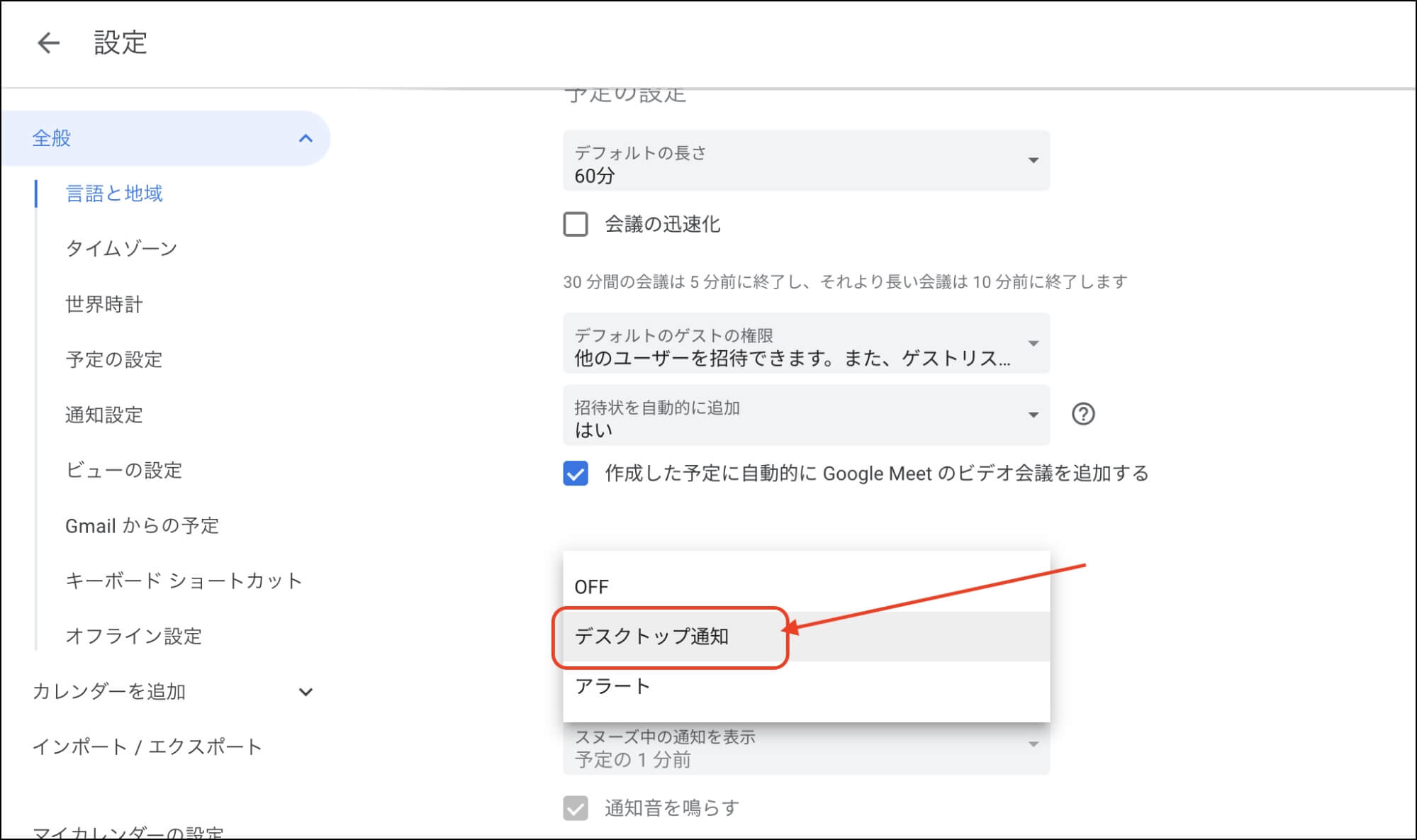Choose アラート as the notification type
The width and height of the screenshot is (1417, 840).
612,685
